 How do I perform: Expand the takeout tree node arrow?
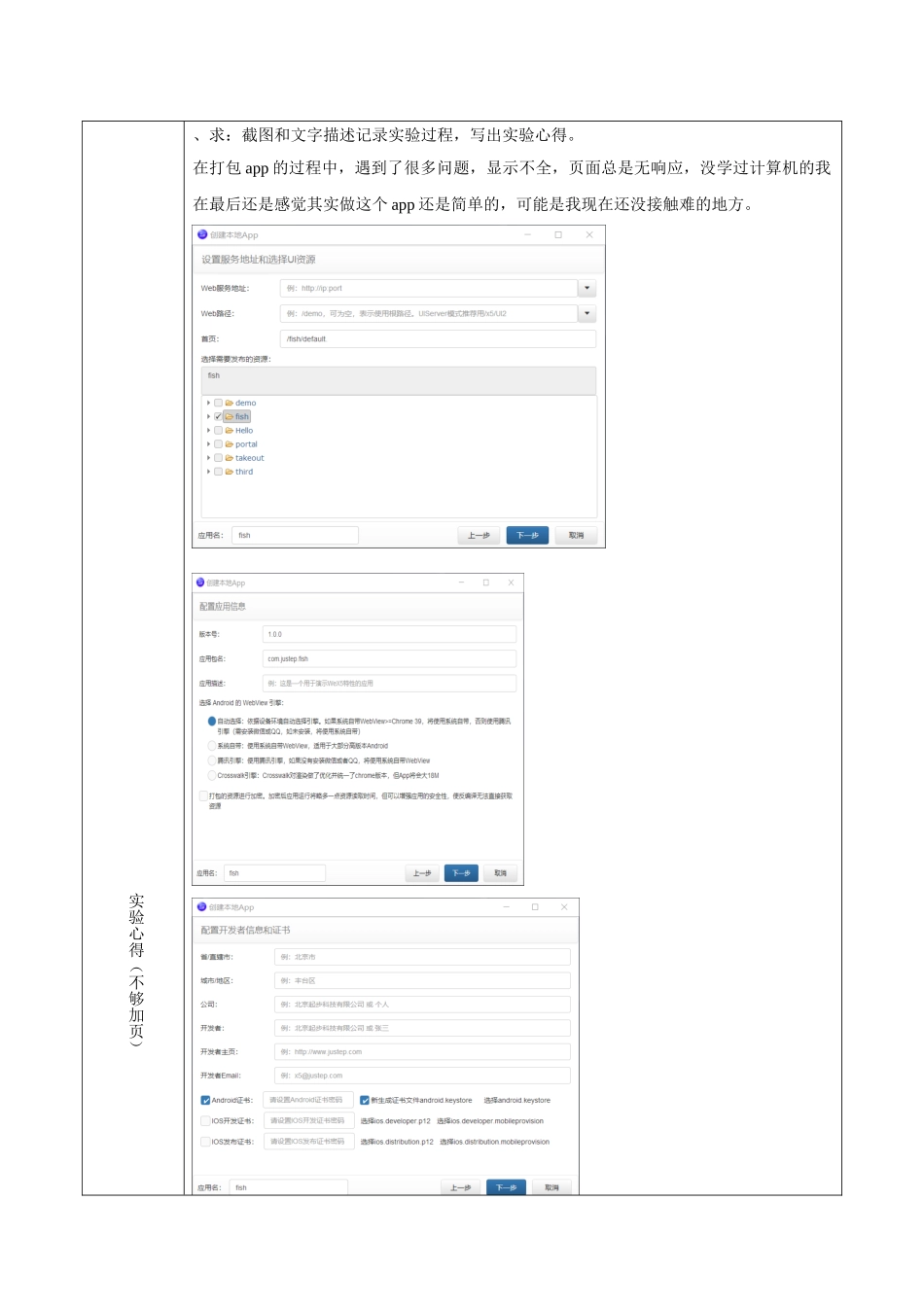pyautogui.click(x=208, y=458)
